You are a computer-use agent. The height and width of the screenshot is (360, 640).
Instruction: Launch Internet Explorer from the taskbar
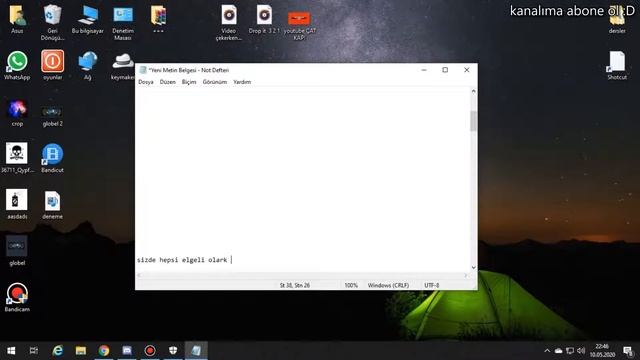tap(58, 351)
